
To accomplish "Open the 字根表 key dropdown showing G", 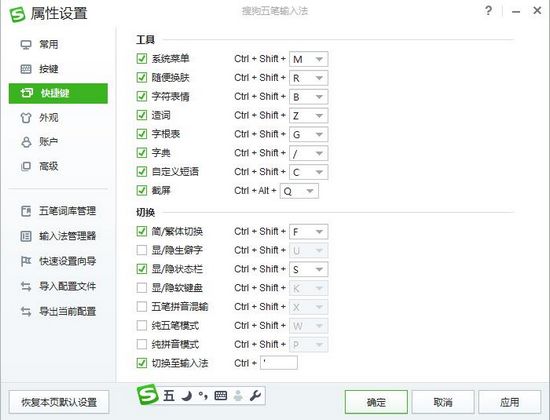I will click(309, 134).
